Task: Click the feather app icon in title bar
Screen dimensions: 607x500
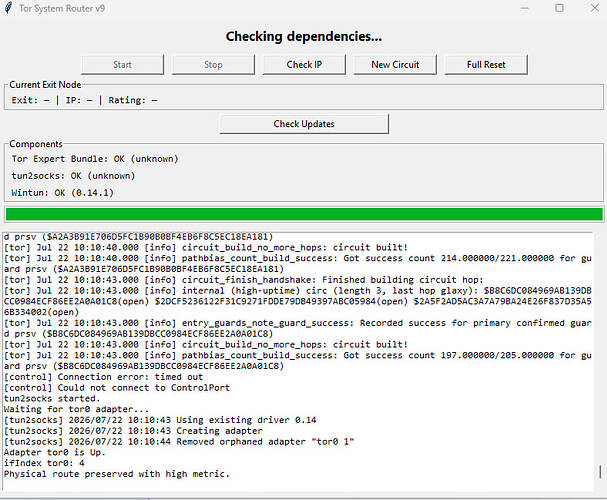Action: [8, 8]
